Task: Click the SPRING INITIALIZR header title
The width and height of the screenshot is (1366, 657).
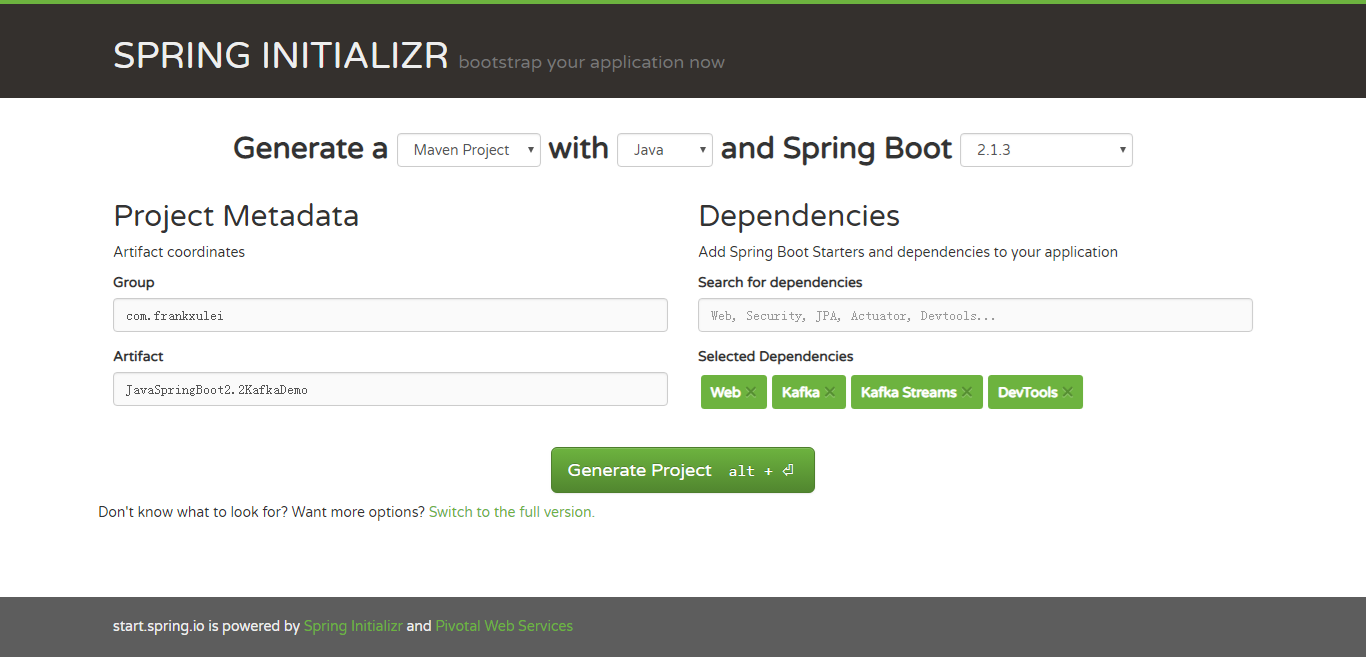Action: [x=281, y=56]
